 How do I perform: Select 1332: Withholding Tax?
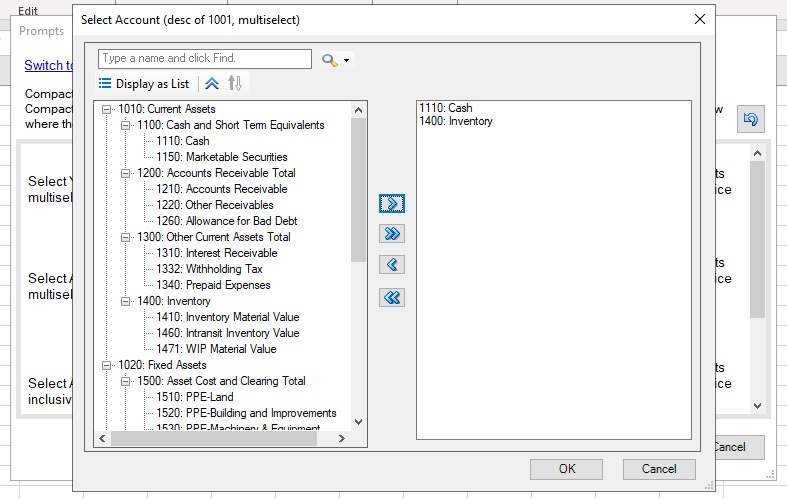coord(209,269)
